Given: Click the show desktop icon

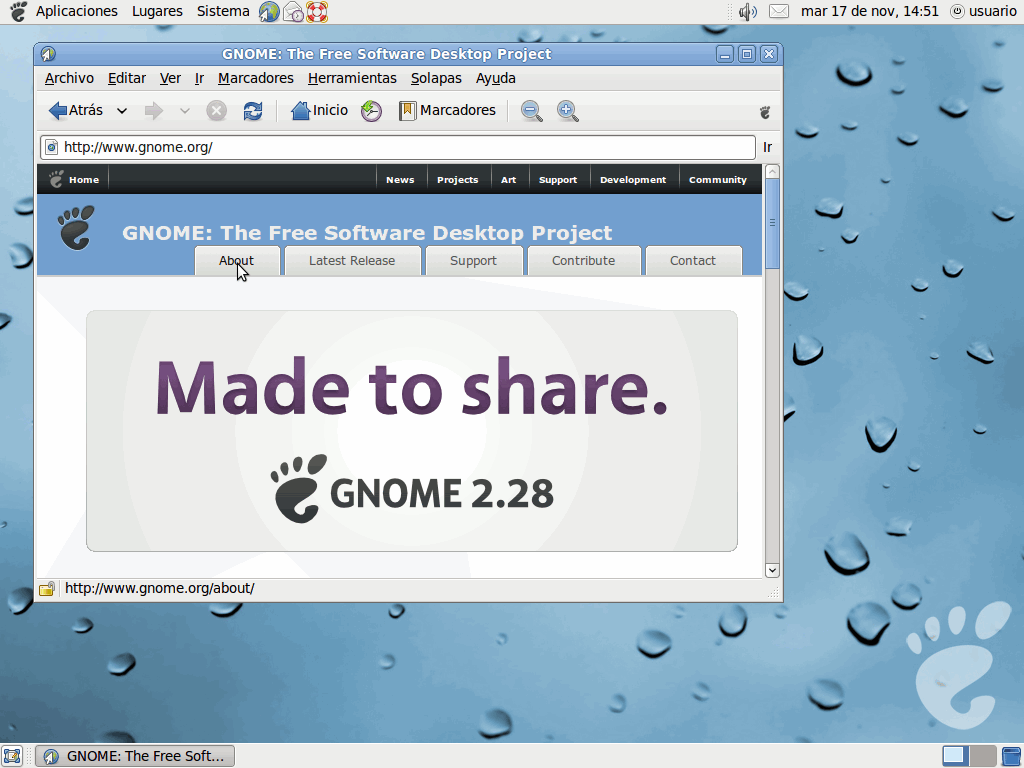Looking at the screenshot, I should (12, 756).
